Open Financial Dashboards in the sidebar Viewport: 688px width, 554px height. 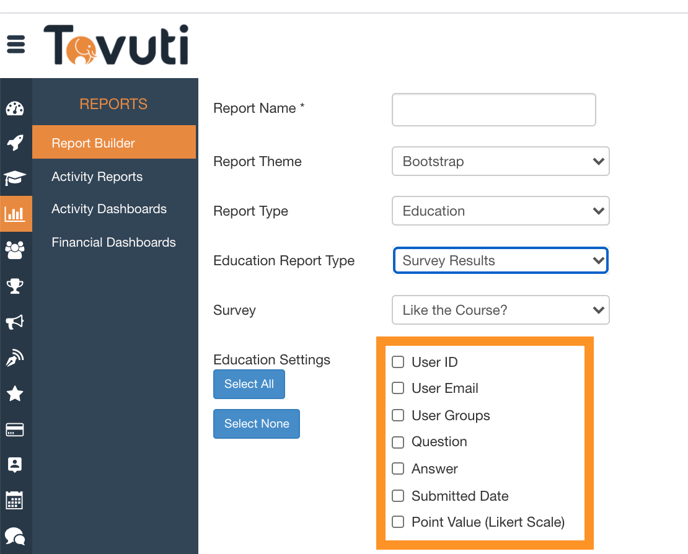tap(113, 242)
